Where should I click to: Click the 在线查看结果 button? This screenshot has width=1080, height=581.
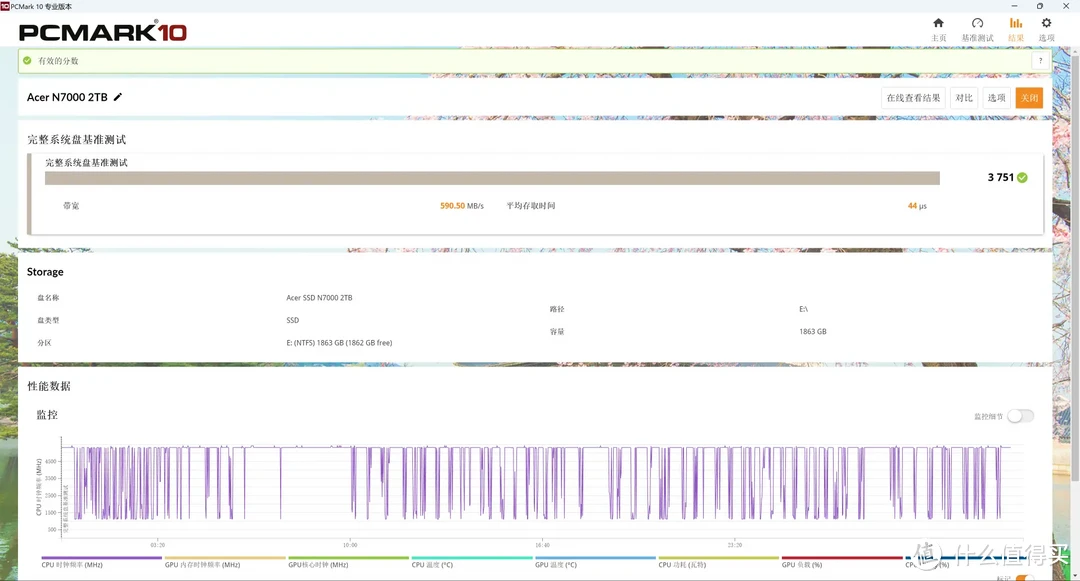tap(913, 98)
